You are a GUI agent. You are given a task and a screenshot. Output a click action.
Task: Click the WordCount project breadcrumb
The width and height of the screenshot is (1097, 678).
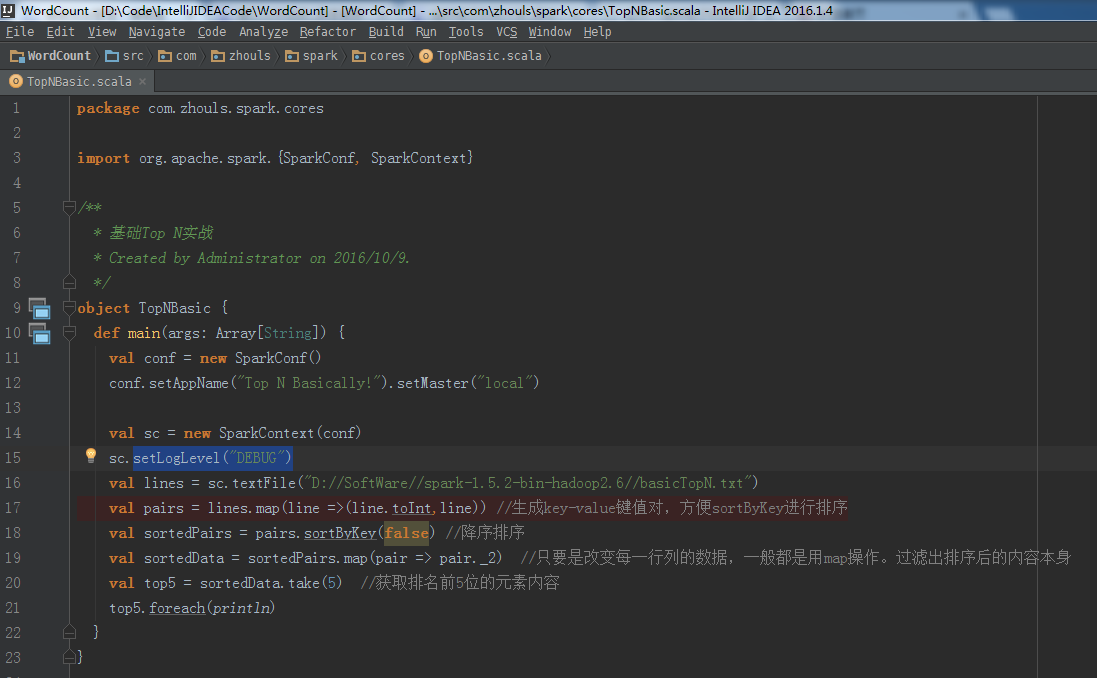click(x=50, y=56)
